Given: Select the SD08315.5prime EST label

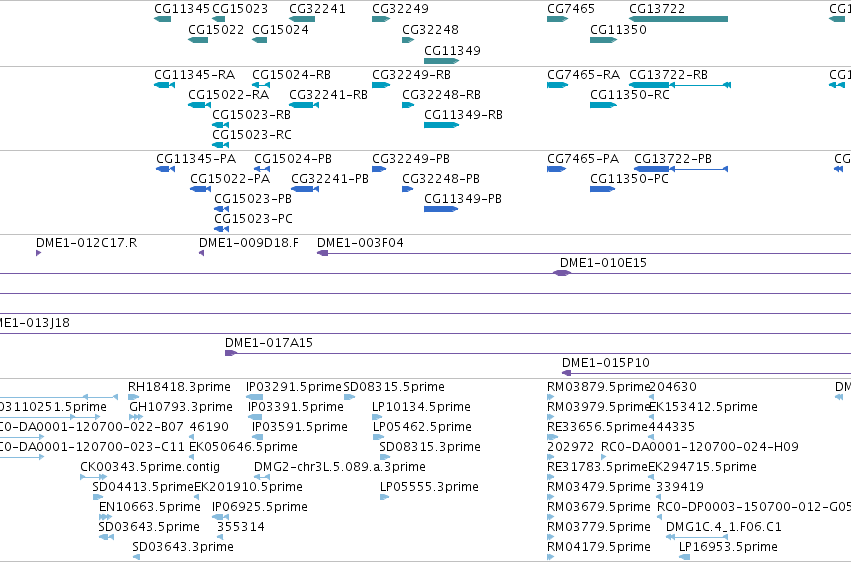Looking at the screenshot, I should tap(394, 387).
